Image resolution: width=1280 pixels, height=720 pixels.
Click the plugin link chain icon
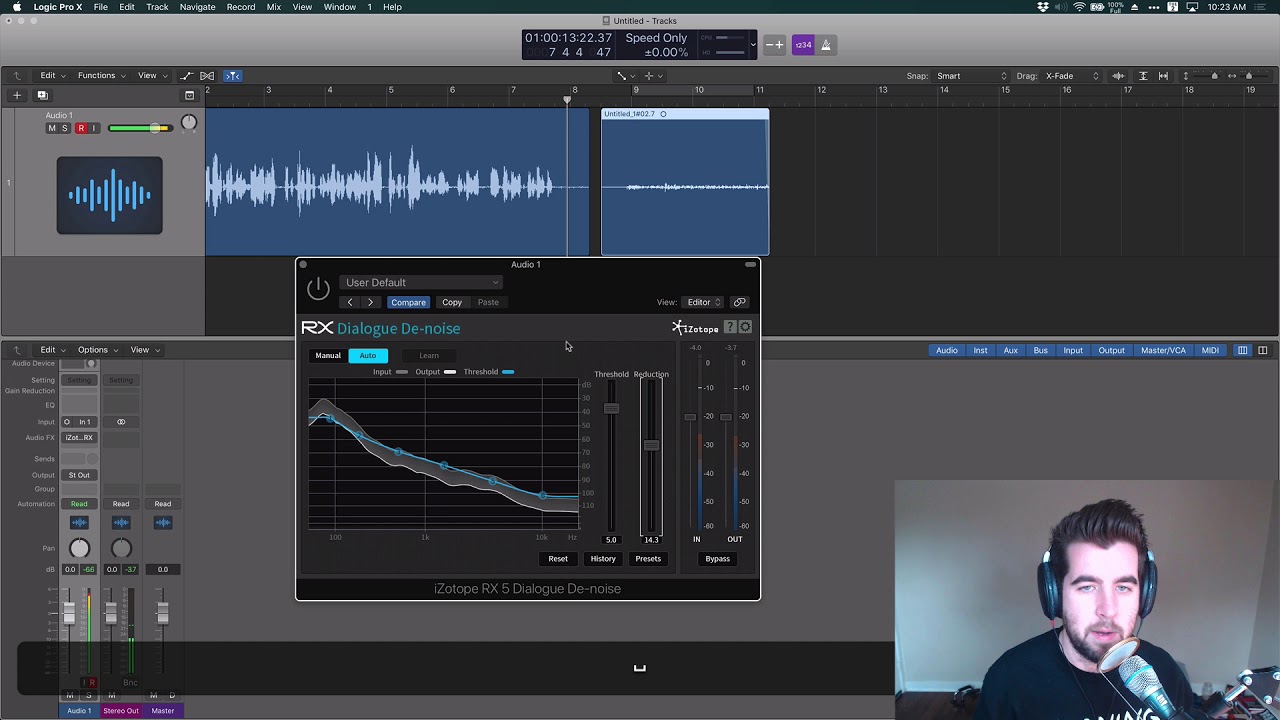coord(740,302)
